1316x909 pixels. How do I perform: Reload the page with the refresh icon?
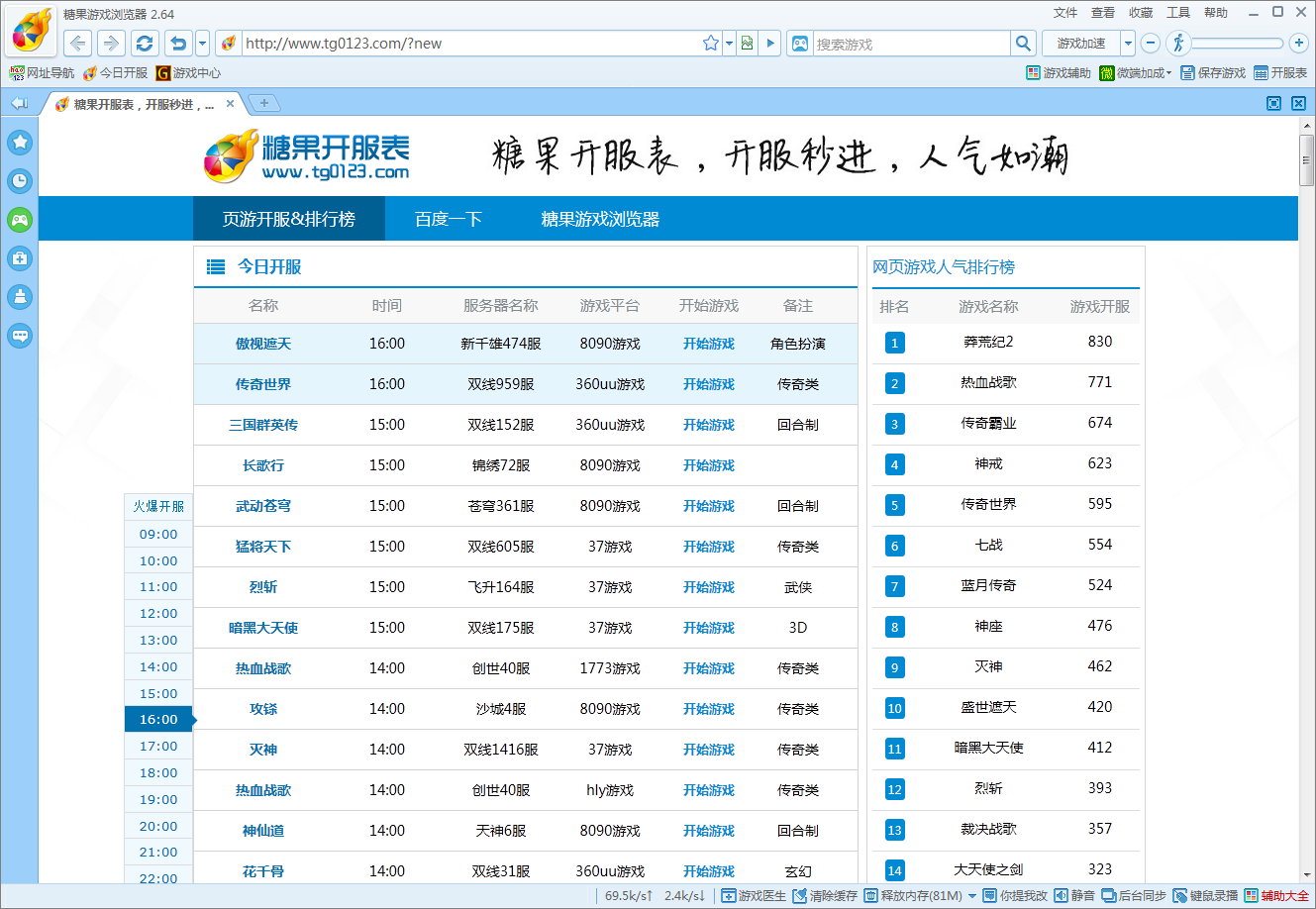coord(145,43)
